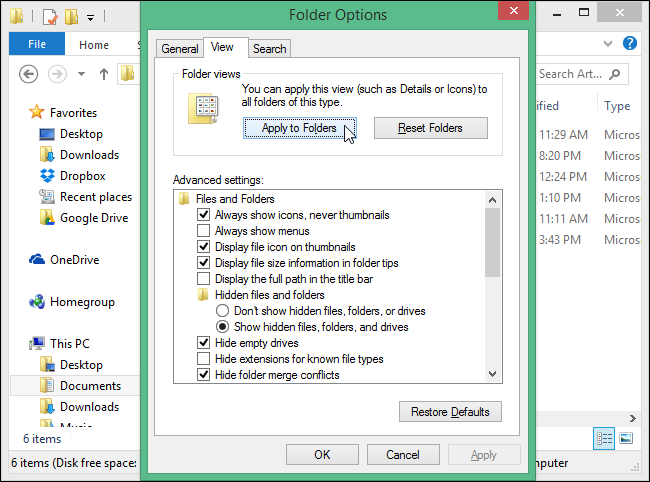Check Hide extensions for known file types
Viewport: 650px width, 482px height.
pyautogui.click(x=203, y=358)
